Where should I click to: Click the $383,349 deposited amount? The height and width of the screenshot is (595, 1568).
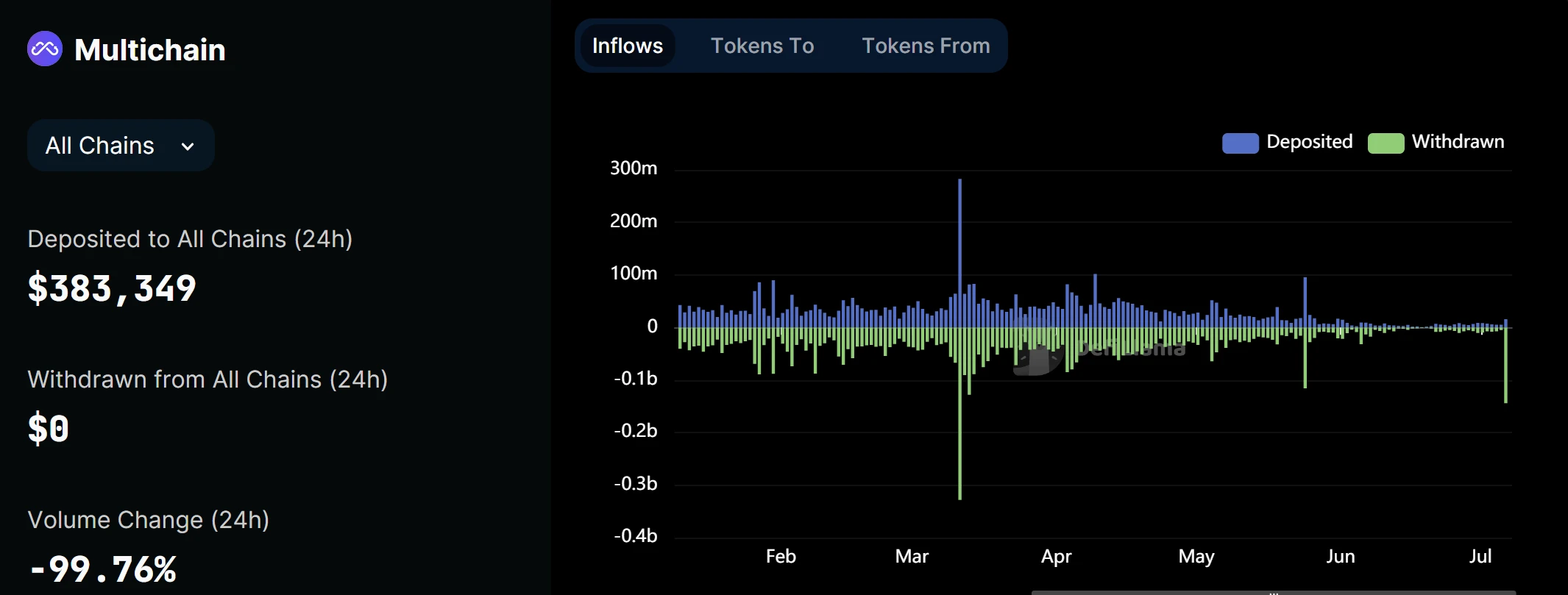112,288
